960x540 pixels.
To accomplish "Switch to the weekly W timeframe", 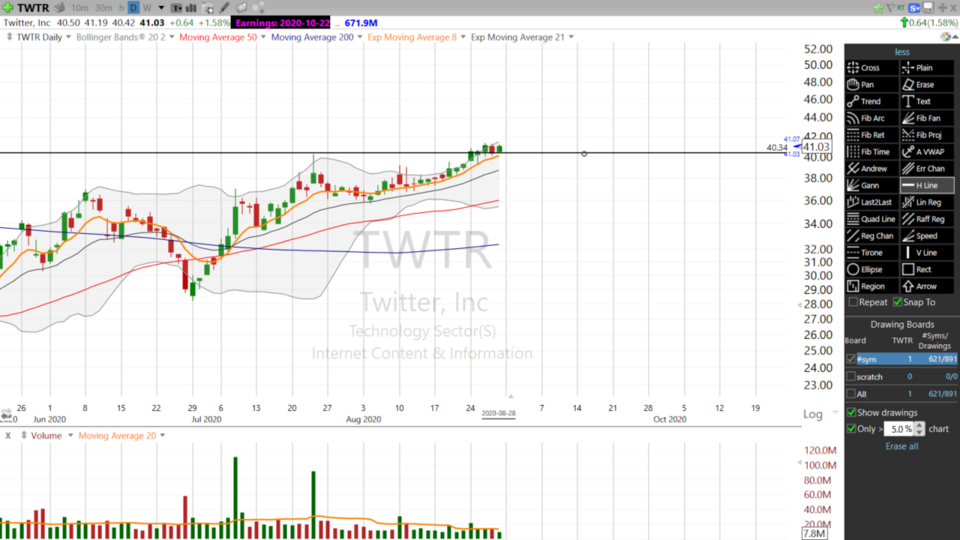I will (148, 7).
